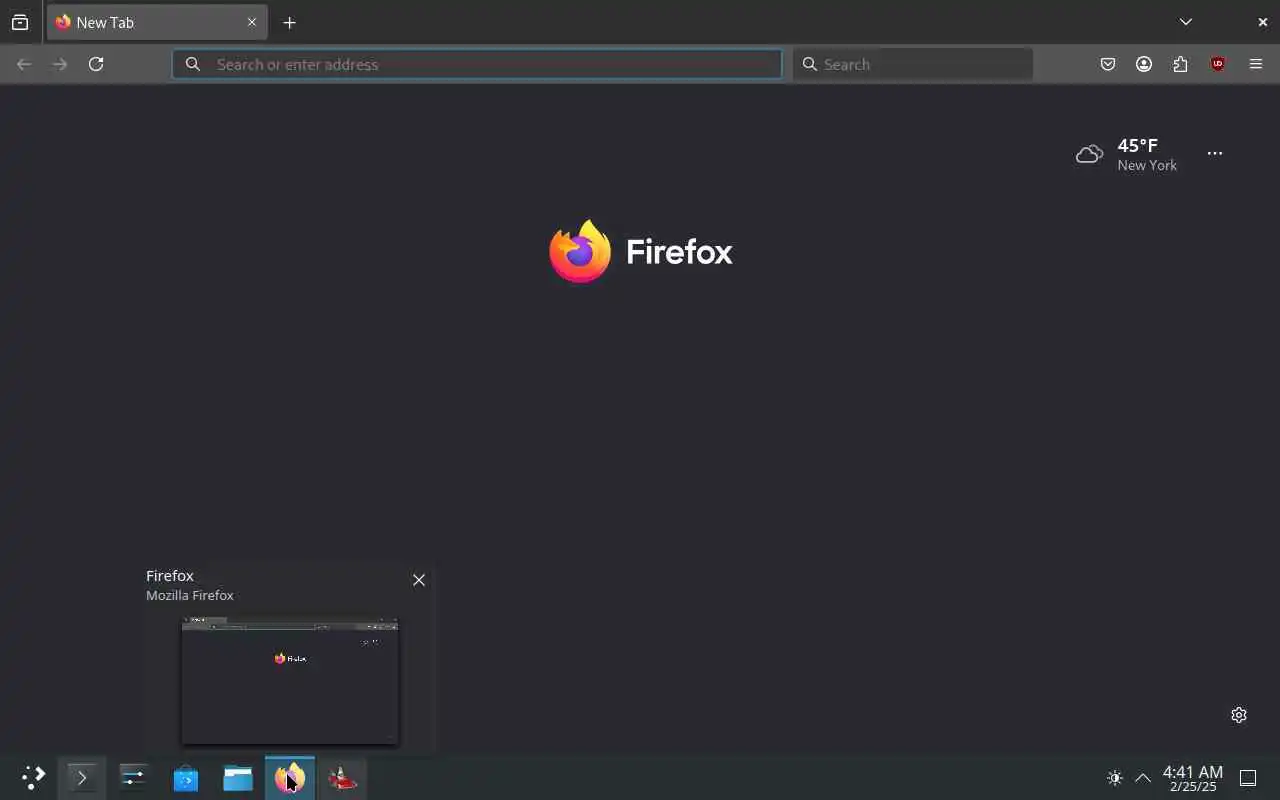Screen dimensions: 1280x800
Task: Open the weather widget three-dots menu
Action: click(x=1214, y=154)
